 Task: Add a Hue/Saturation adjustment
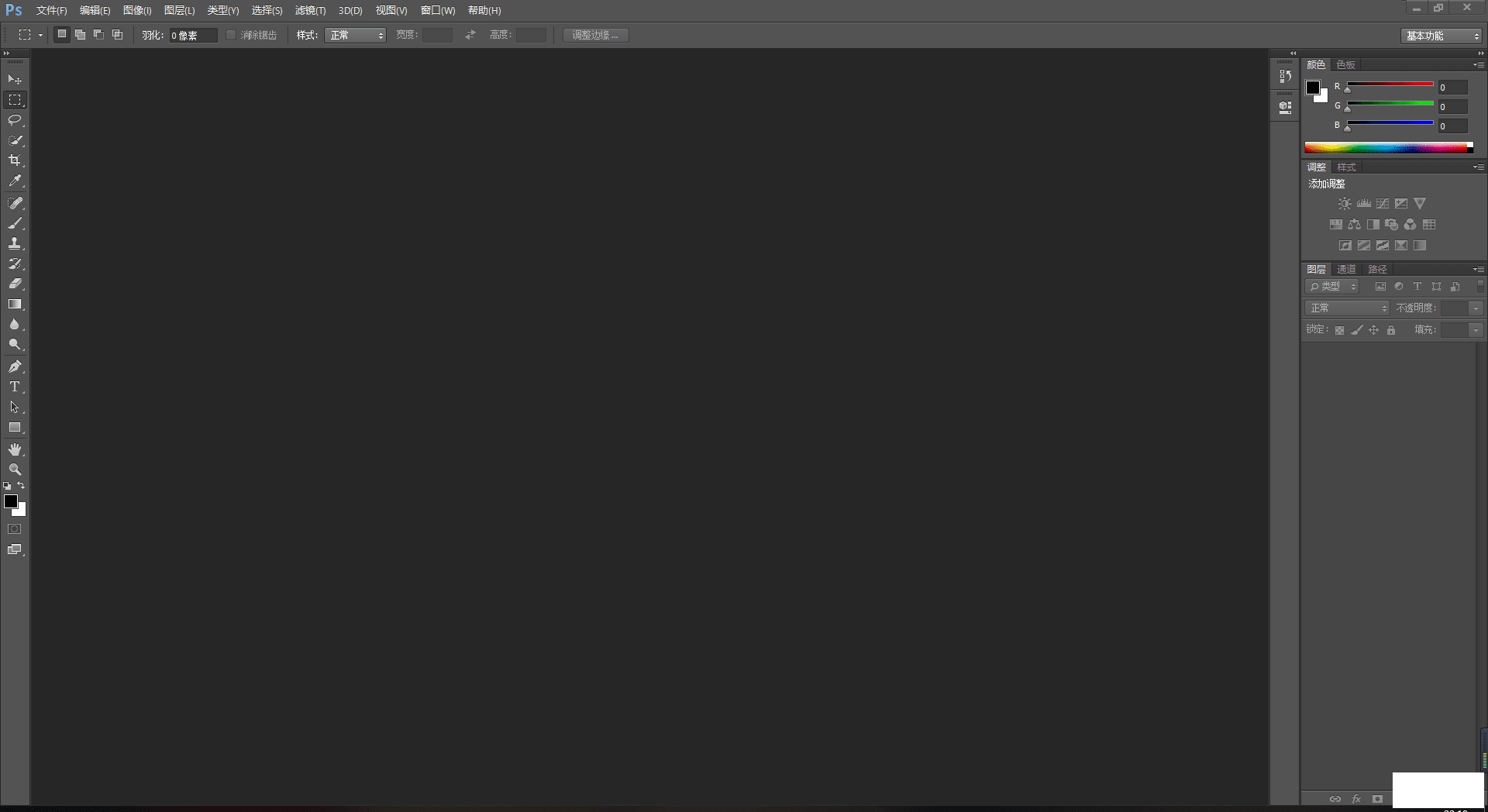[1335, 225]
